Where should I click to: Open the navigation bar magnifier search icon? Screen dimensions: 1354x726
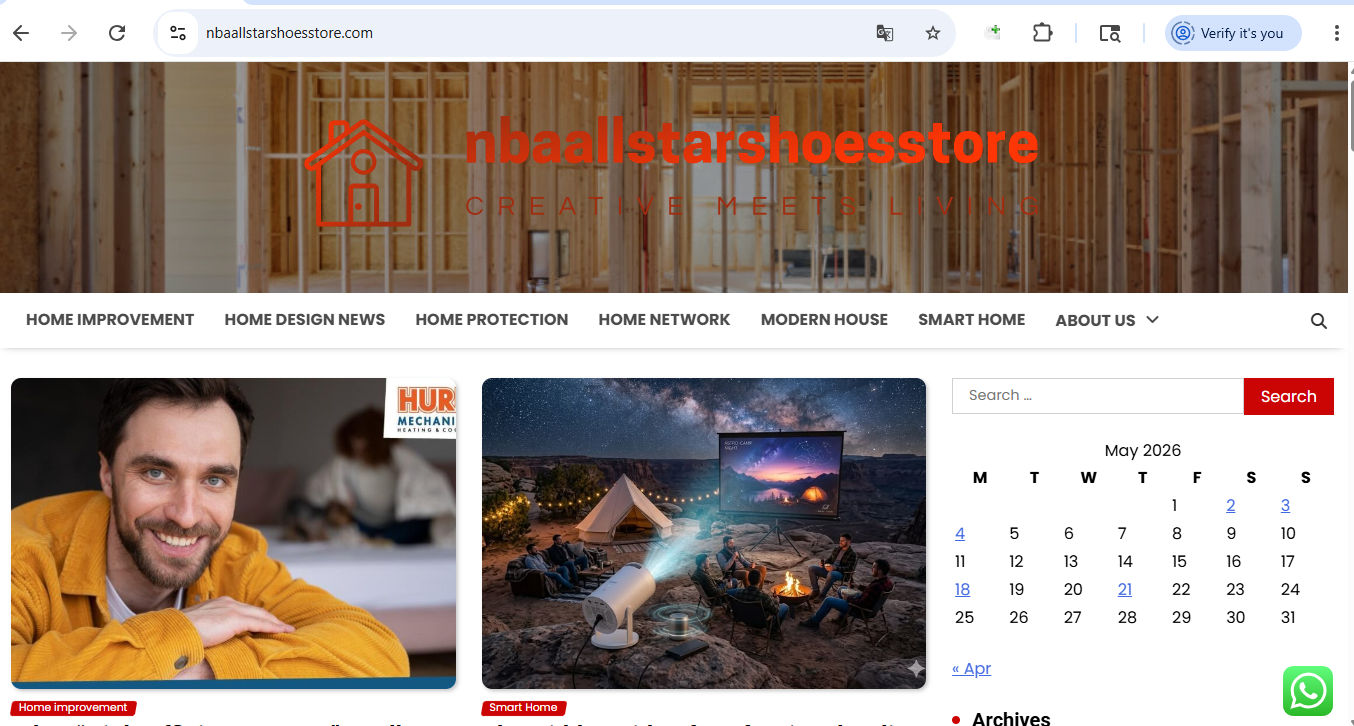tap(1319, 321)
